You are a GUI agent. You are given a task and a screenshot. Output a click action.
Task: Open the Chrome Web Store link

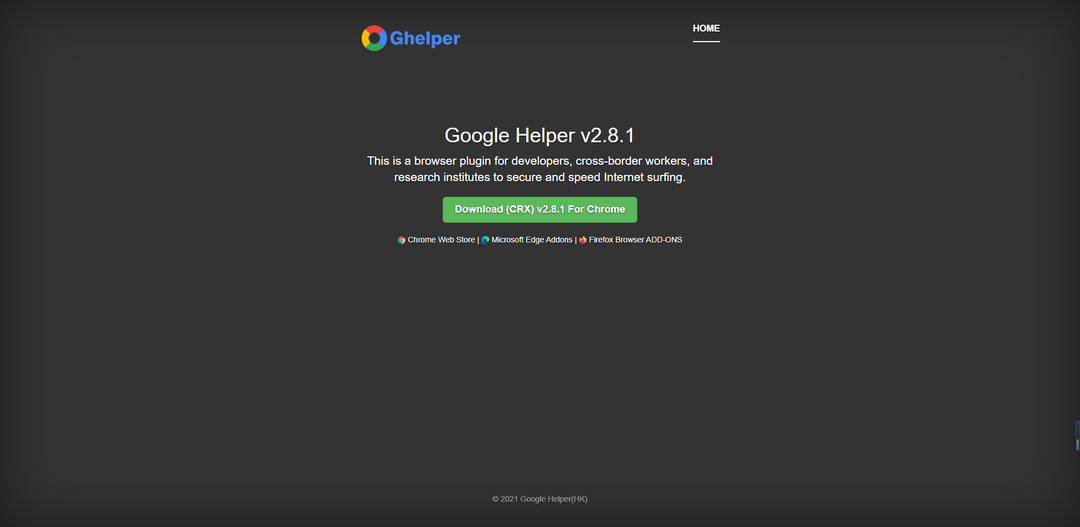441,240
